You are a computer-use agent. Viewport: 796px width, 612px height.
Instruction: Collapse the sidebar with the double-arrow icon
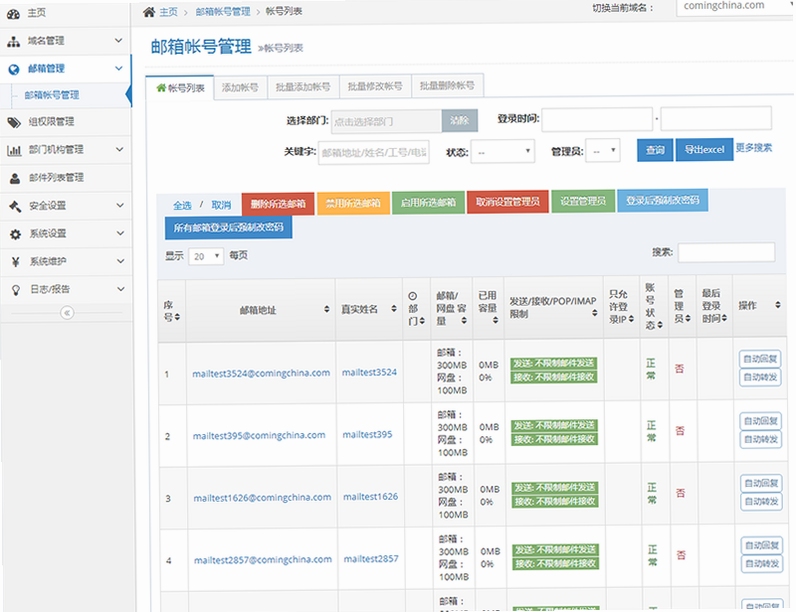67,313
